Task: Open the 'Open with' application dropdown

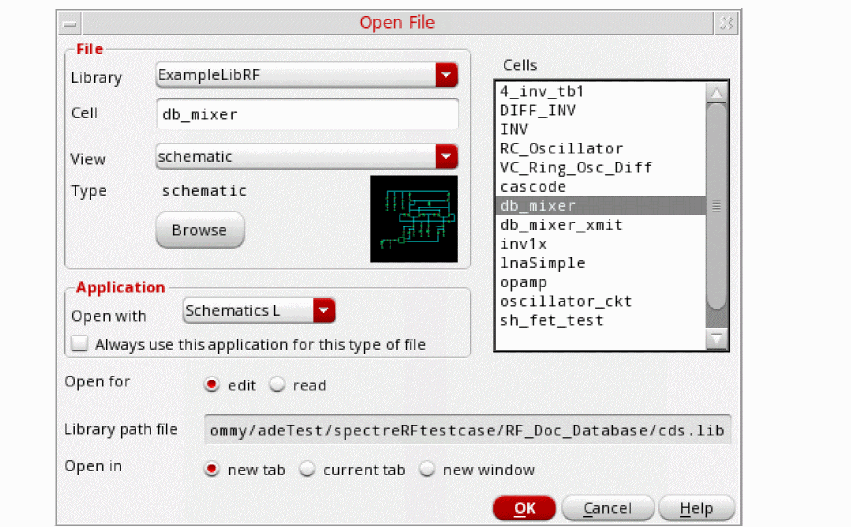Action: (323, 311)
